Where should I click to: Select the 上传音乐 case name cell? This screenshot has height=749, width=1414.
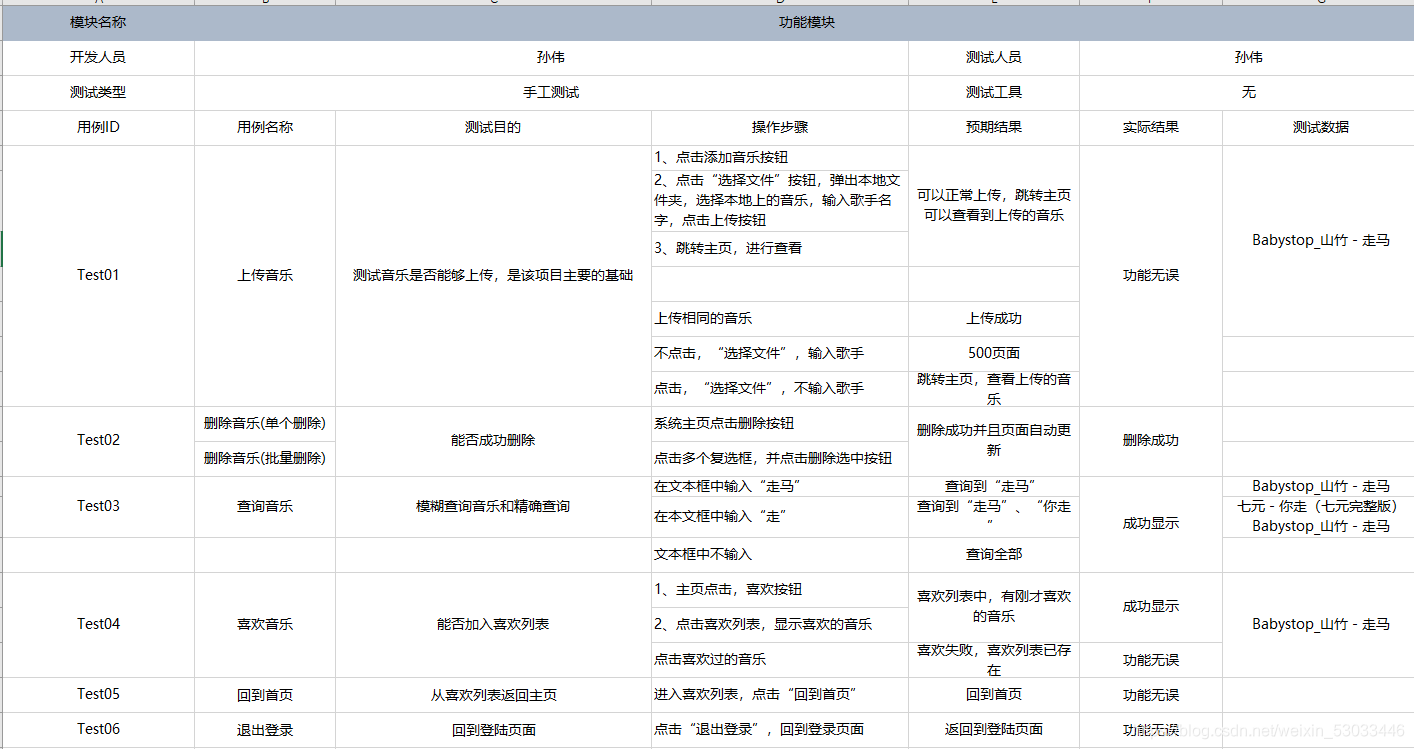click(x=265, y=276)
